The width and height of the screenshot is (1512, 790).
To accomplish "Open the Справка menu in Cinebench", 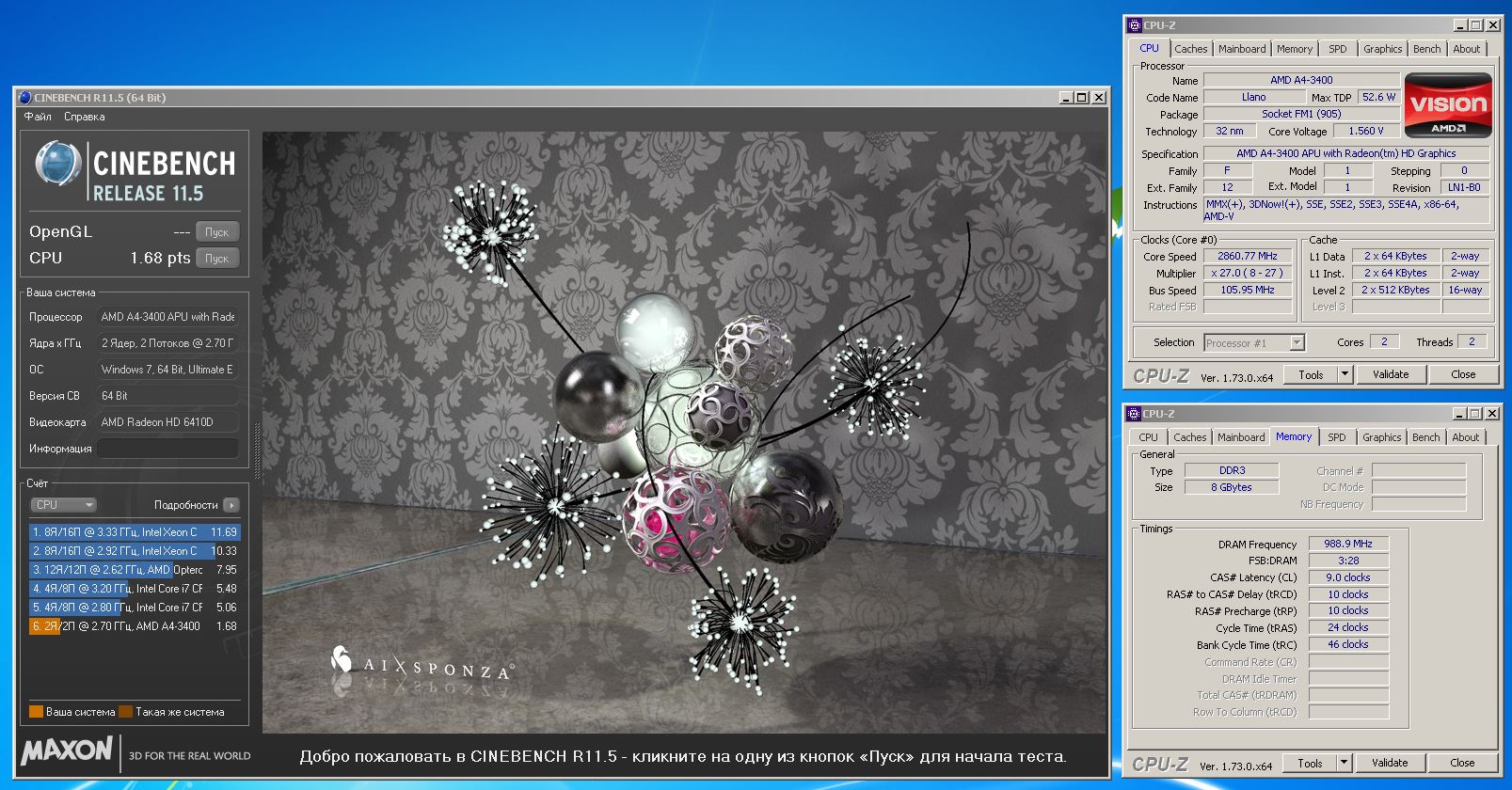I will click(x=85, y=117).
